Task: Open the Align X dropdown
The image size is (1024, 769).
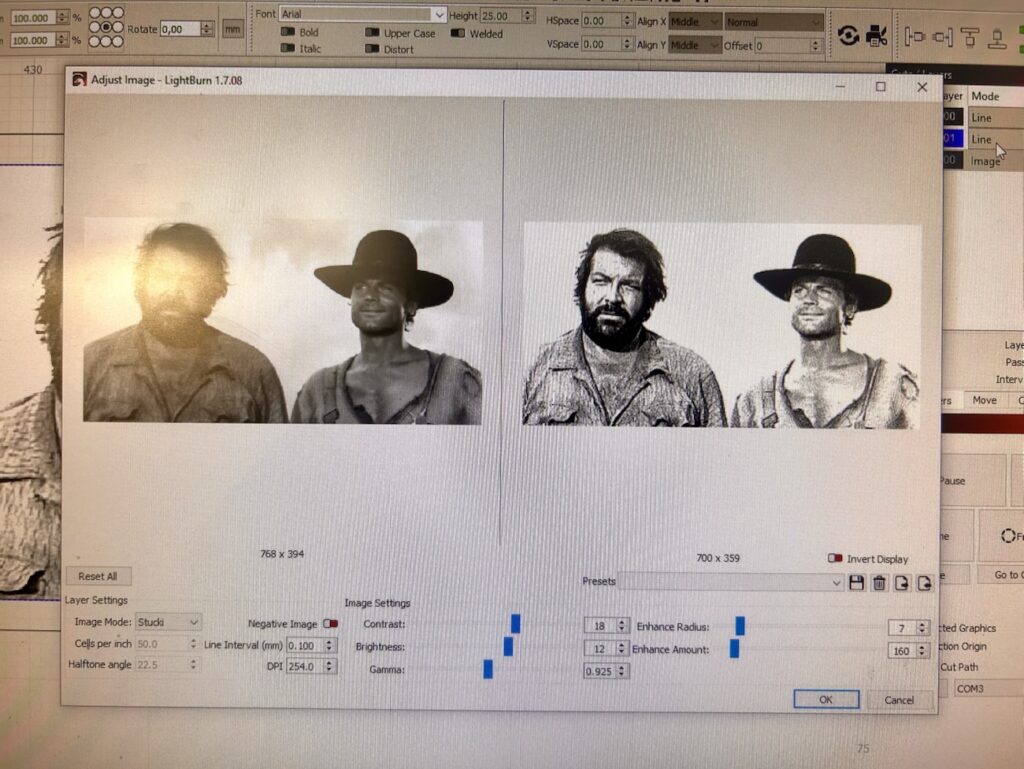Action: pos(694,22)
